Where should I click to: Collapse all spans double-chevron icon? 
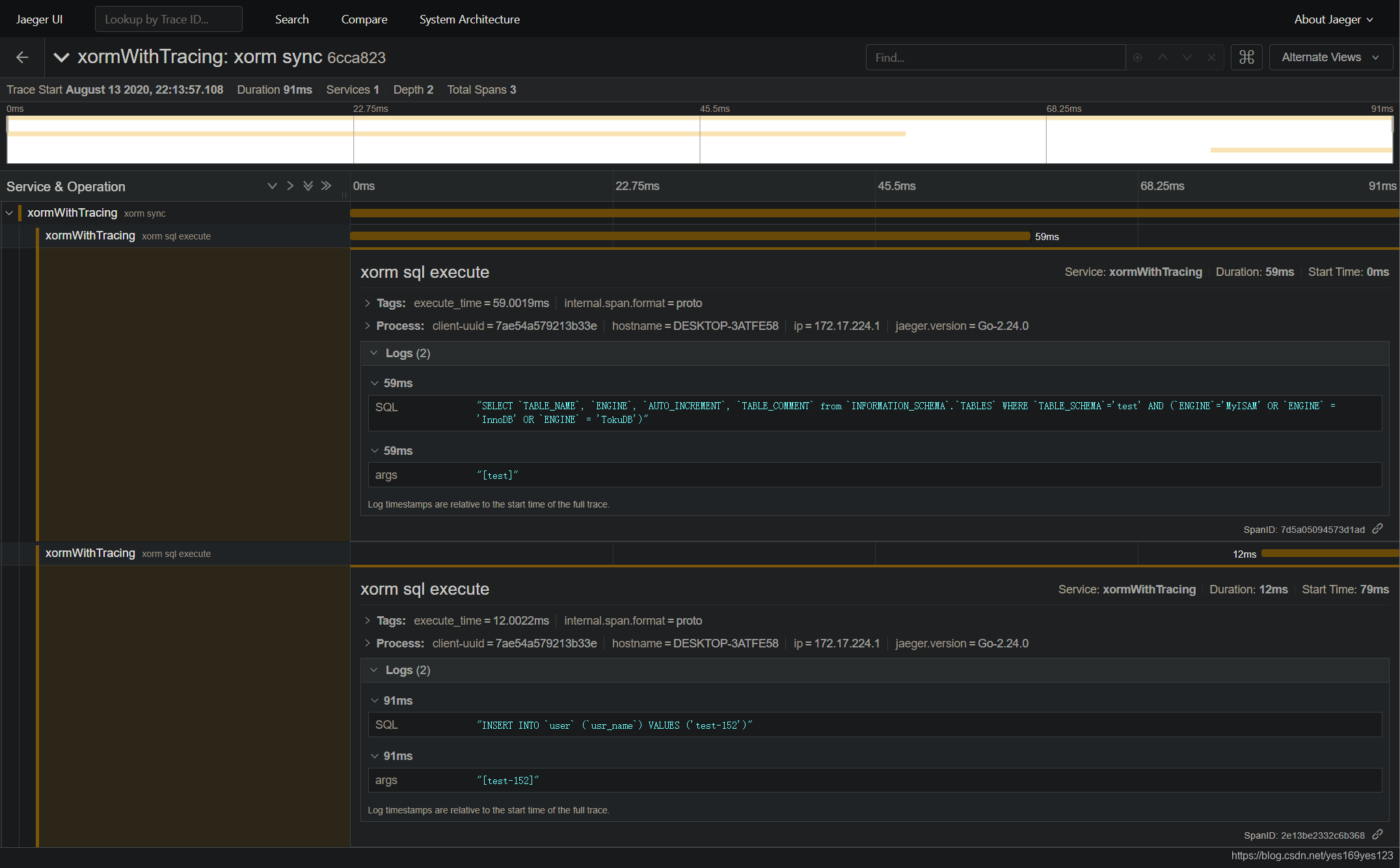click(326, 186)
